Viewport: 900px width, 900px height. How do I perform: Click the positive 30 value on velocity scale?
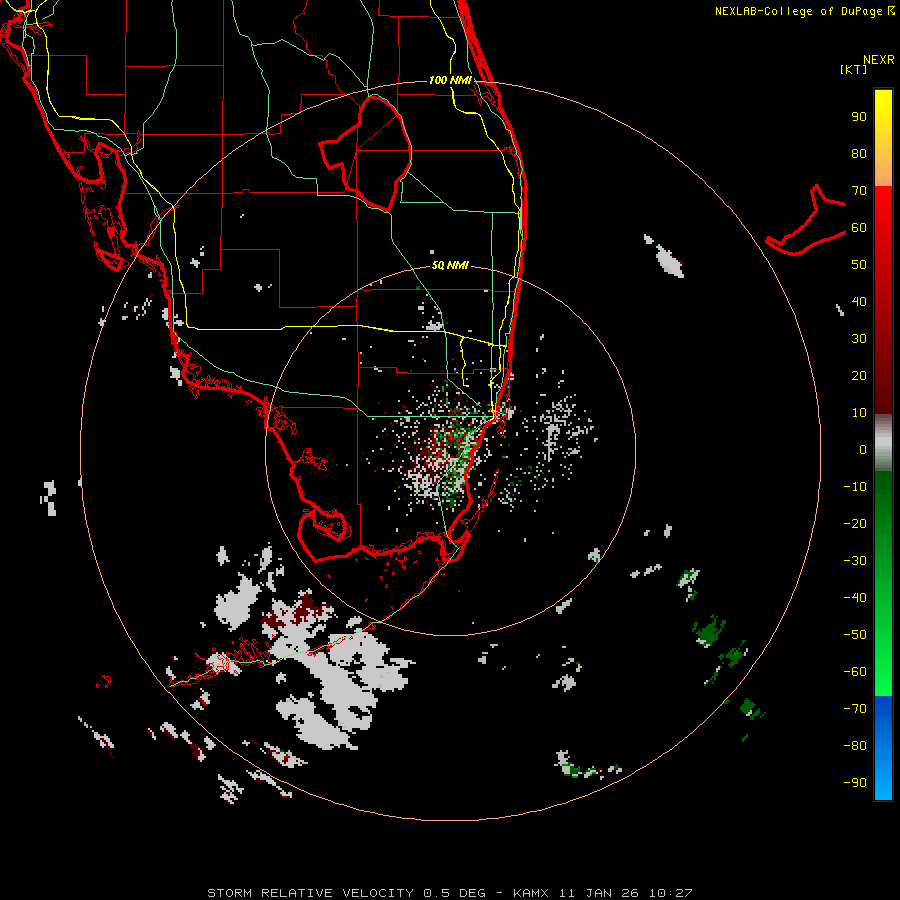859,339
